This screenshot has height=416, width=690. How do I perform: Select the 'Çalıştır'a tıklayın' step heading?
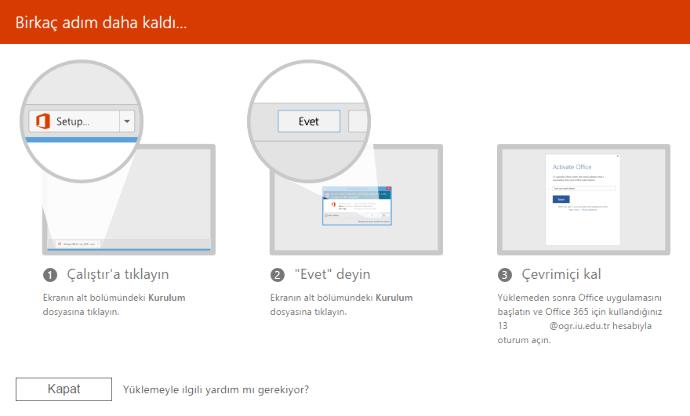pos(117,274)
